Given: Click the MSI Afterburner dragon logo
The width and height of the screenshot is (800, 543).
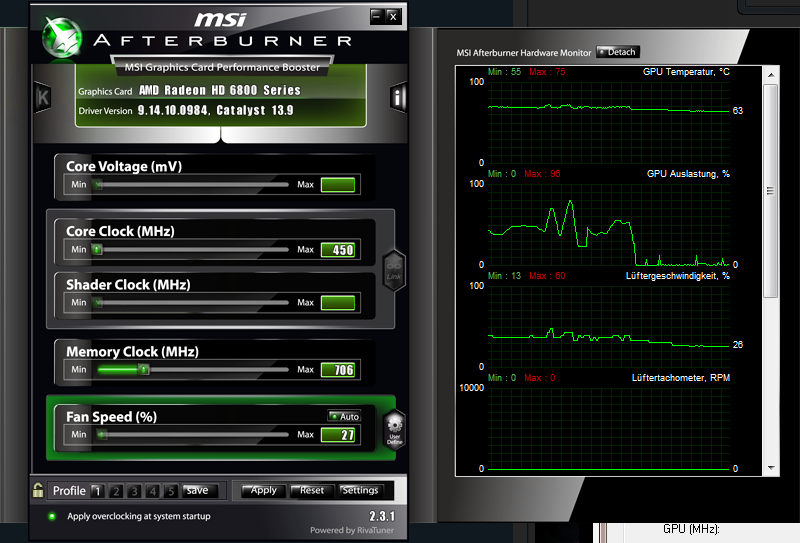Looking at the screenshot, I should pyautogui.click(x=62, y=38).
